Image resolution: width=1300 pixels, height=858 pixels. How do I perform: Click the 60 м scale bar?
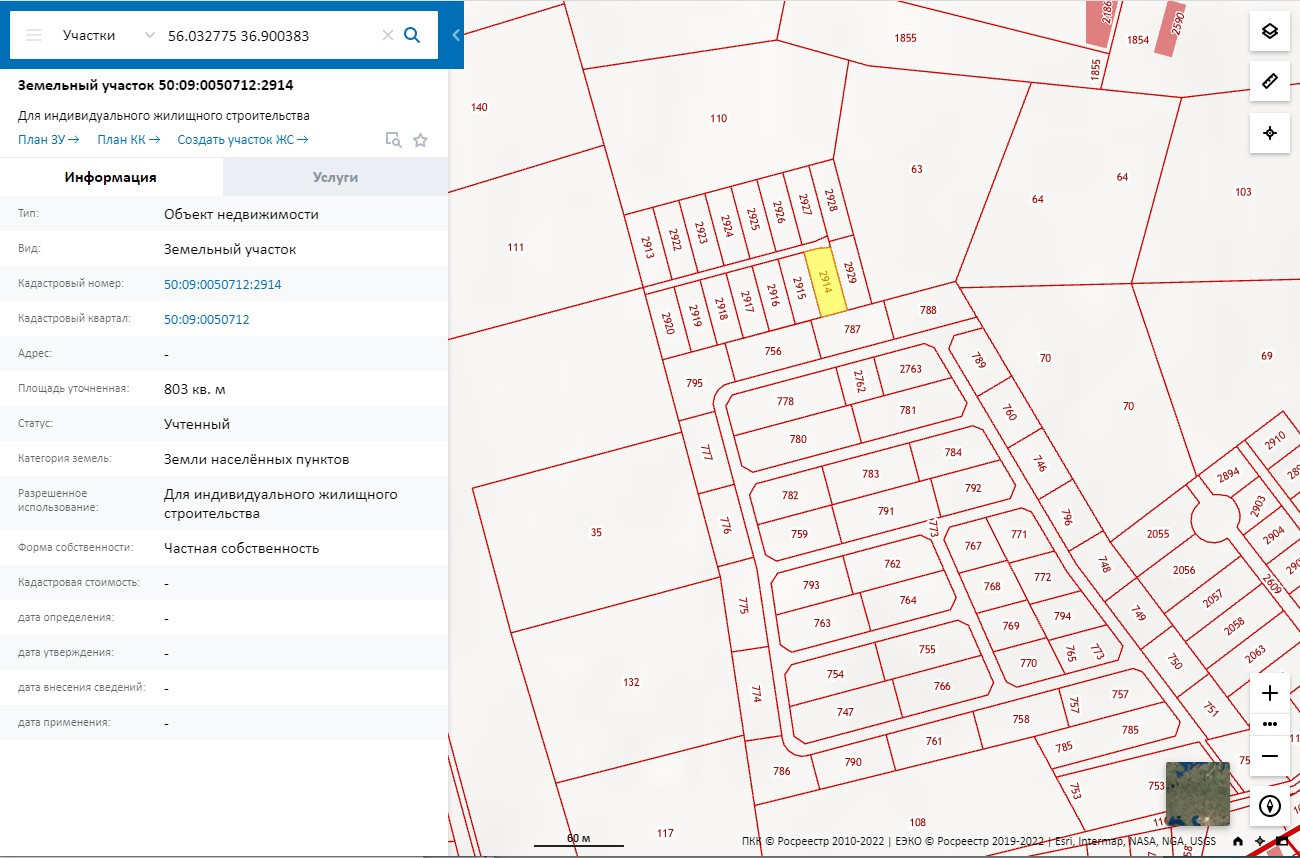(579, 840)
